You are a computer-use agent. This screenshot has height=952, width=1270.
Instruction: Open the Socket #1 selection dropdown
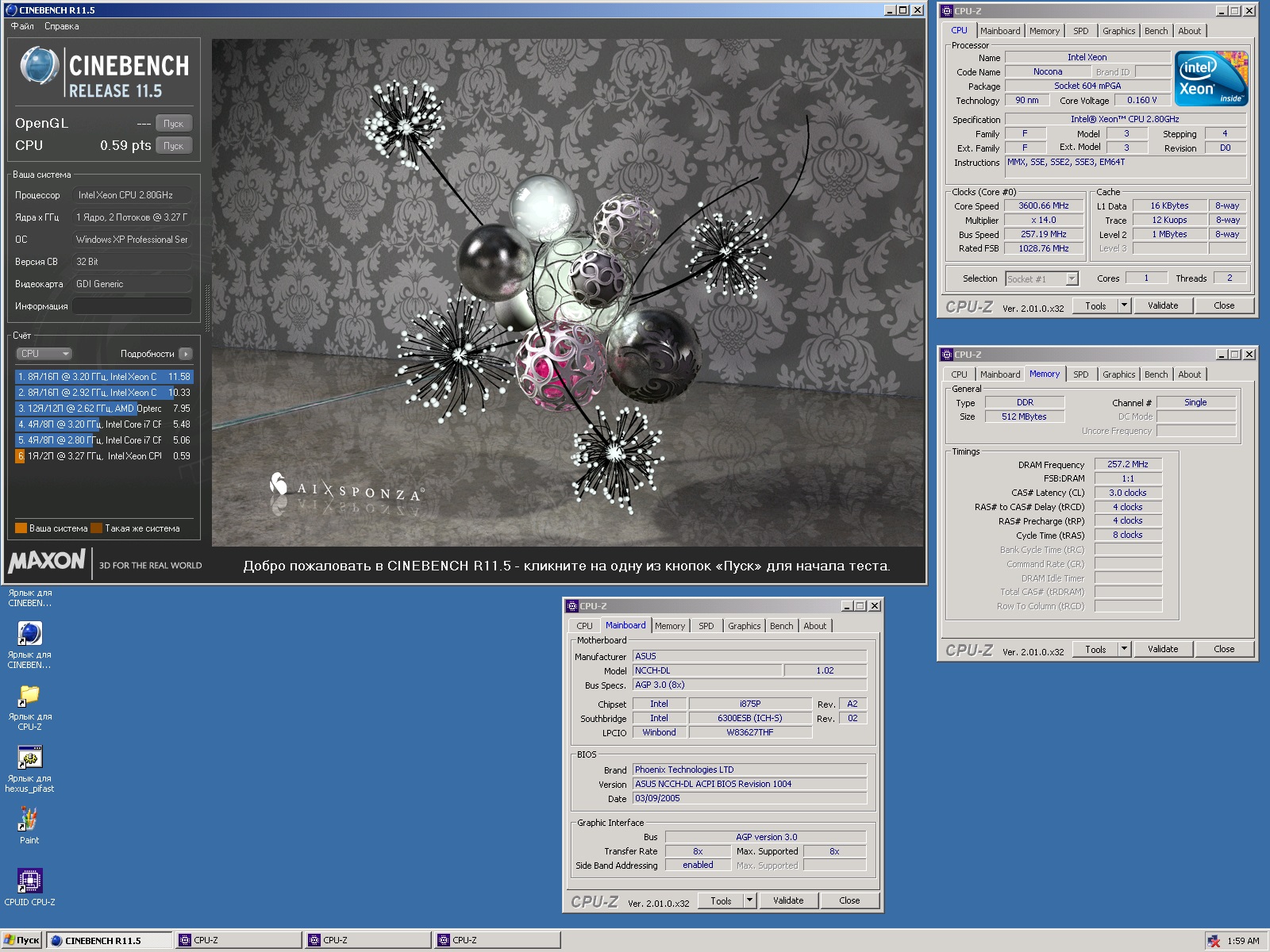click(x=1041, y=278)
